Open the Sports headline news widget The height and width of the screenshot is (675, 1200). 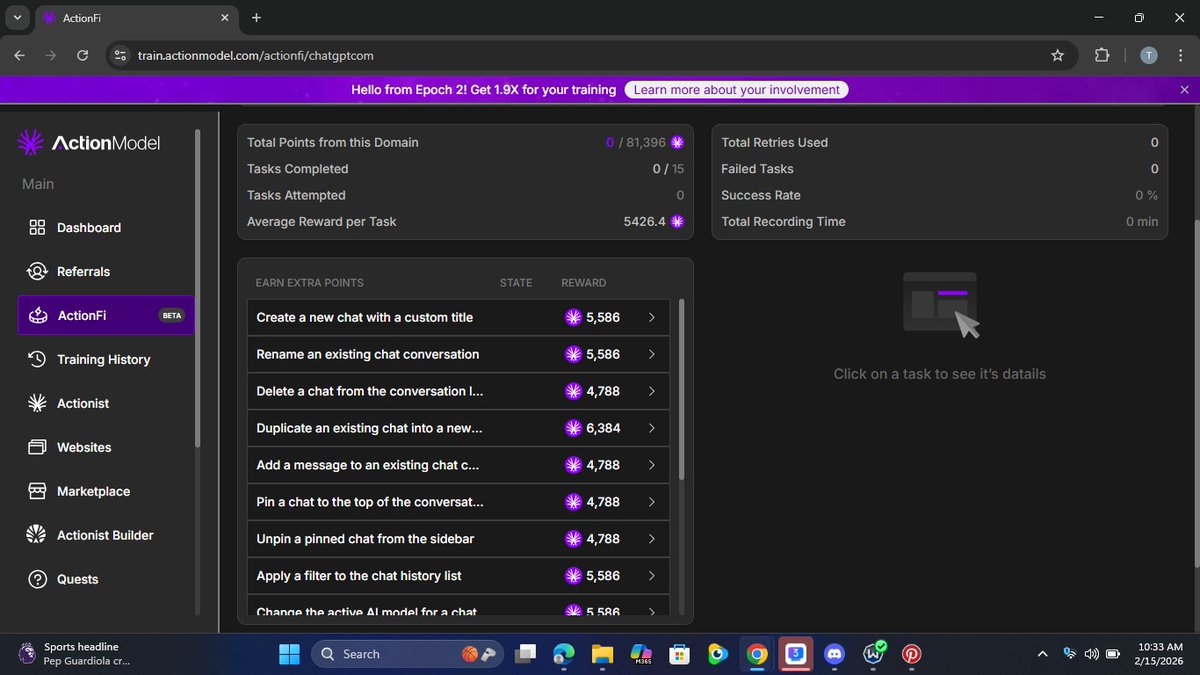(x=75, y=654)
